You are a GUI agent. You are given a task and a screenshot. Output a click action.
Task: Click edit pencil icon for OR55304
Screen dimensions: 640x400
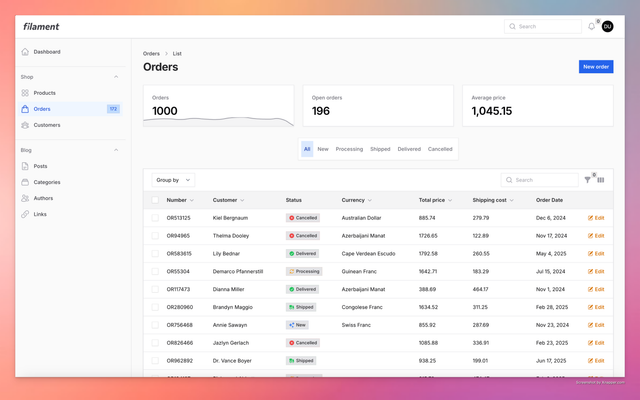click(x=590, y=271)
